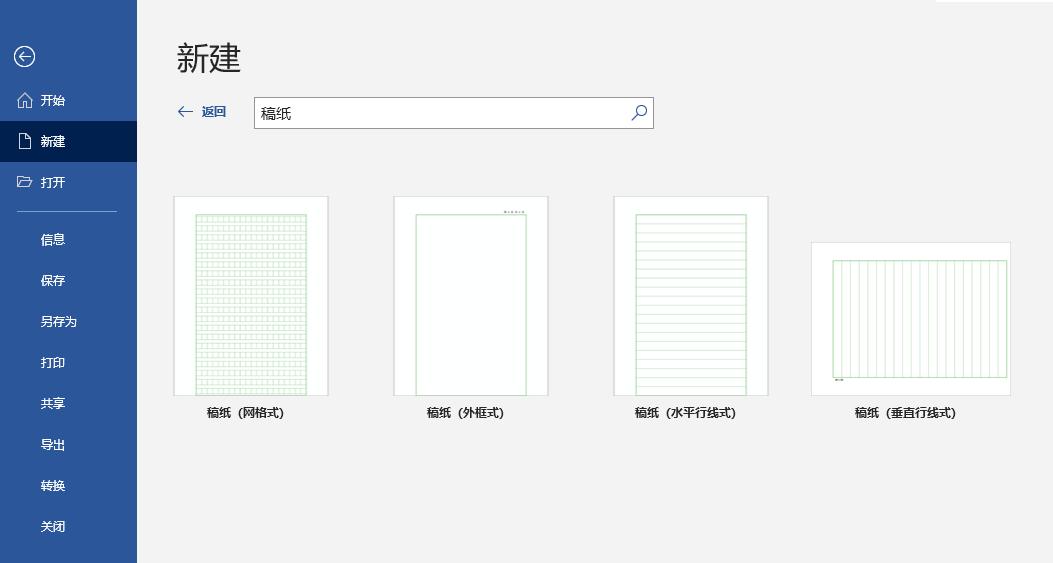Screen dimensions: 1053x563
Task: Click the 稿纸 (垂直行线式) caption
Action: click(x=905, y=413)
